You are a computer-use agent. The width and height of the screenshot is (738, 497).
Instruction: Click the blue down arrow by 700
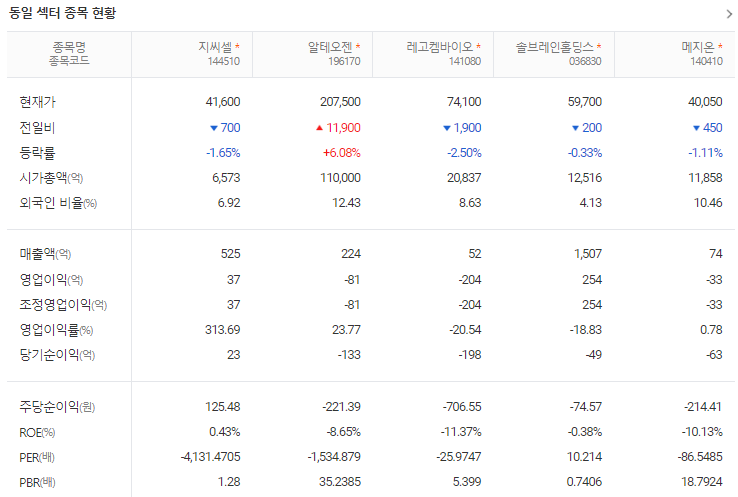coord(214,128)
